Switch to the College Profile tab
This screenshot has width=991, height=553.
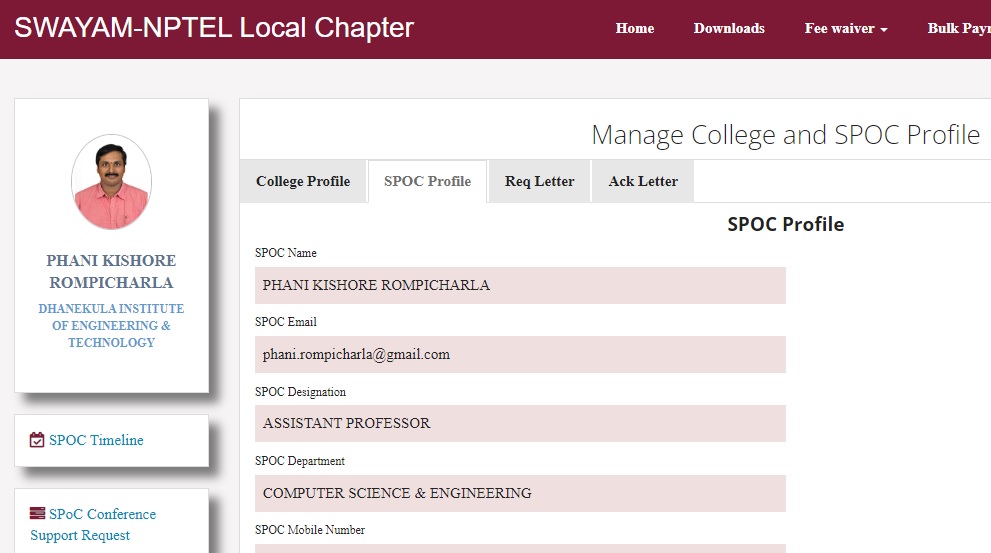click(303, 181)
